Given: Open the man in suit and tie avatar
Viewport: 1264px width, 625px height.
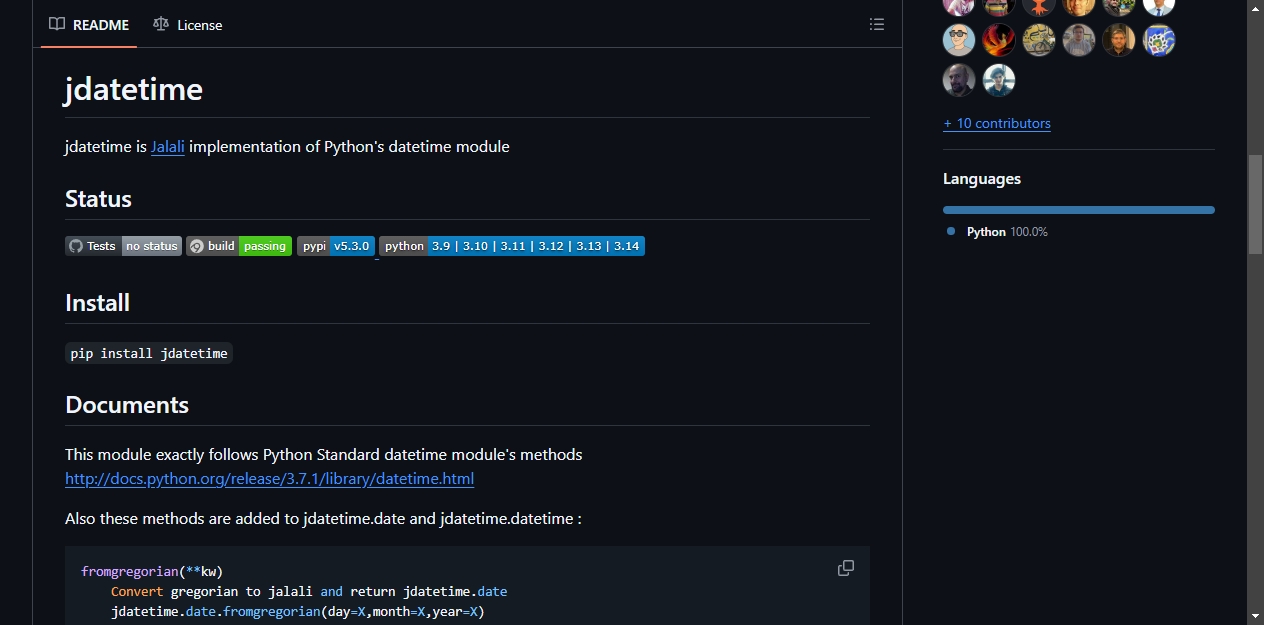Looking at the screenshot, I should (1159, 7).
